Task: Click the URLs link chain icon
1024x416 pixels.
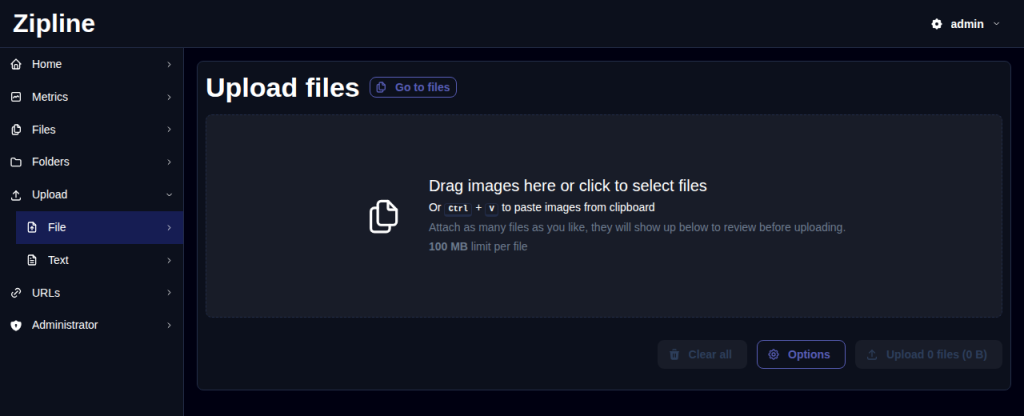Action: coord(16,293)
